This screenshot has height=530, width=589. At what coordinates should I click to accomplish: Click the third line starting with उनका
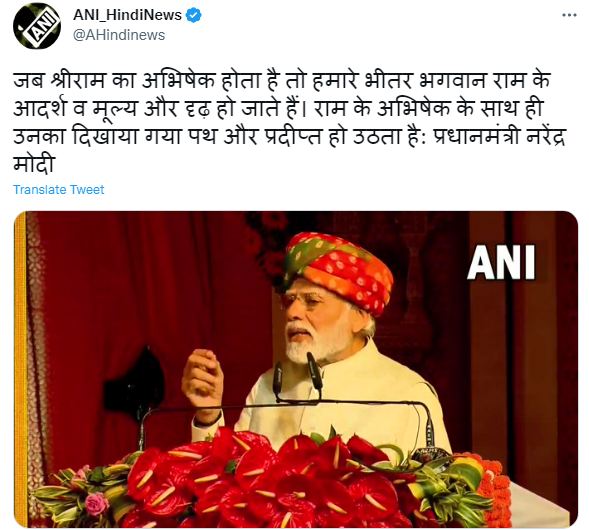point(289,136)
